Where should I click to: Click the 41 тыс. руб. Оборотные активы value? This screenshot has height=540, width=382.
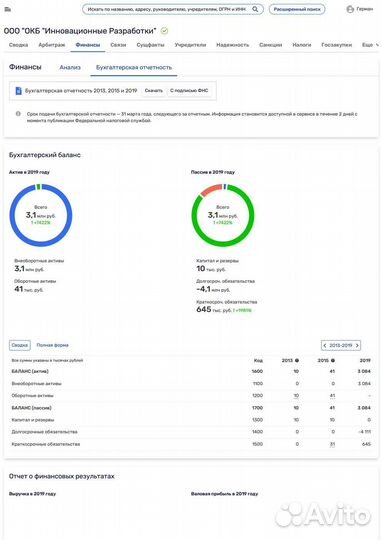coord(29,289)
